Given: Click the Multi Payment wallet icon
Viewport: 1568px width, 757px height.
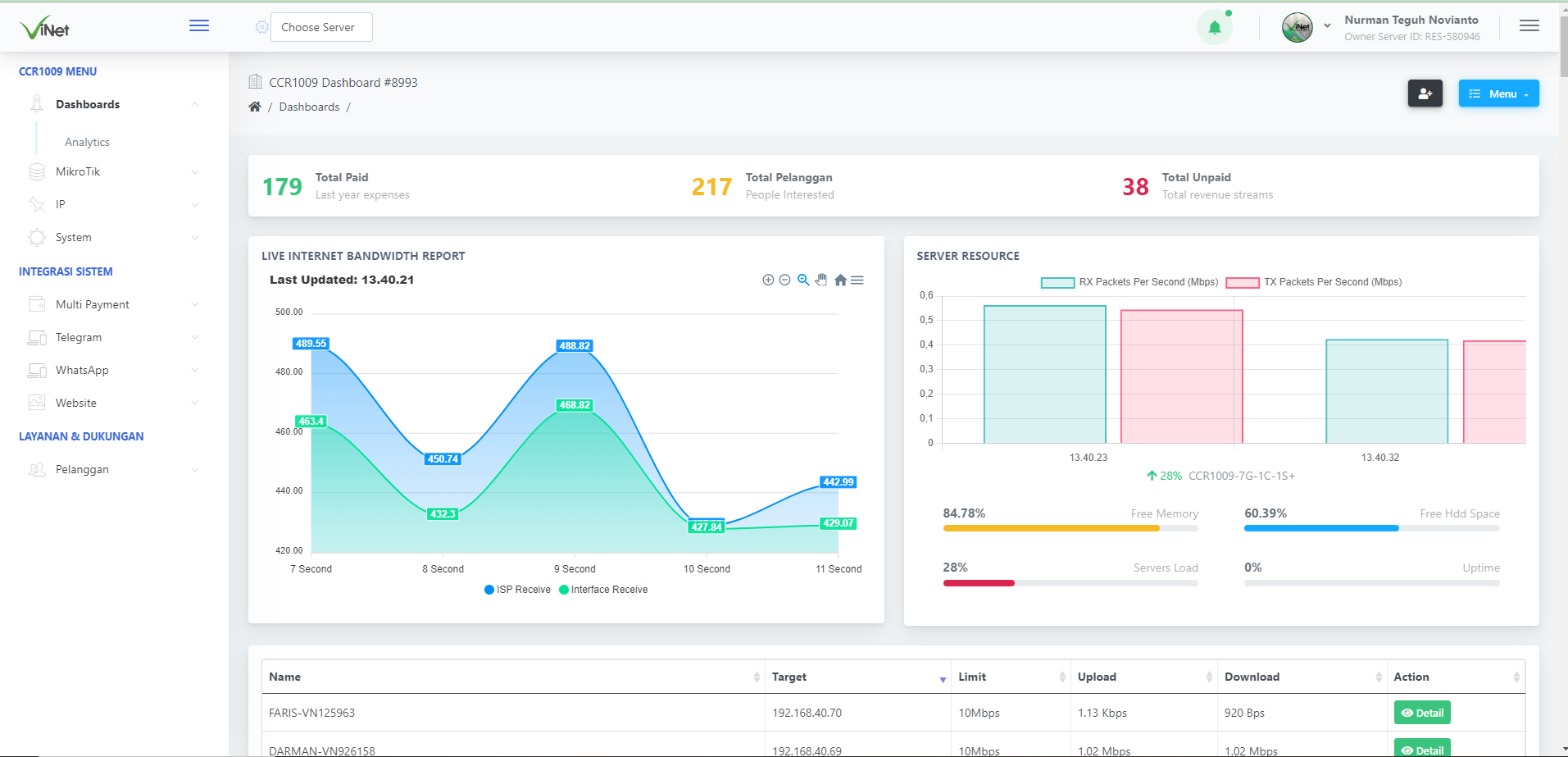Looking at the screenshot, I should tap(37, 304).
